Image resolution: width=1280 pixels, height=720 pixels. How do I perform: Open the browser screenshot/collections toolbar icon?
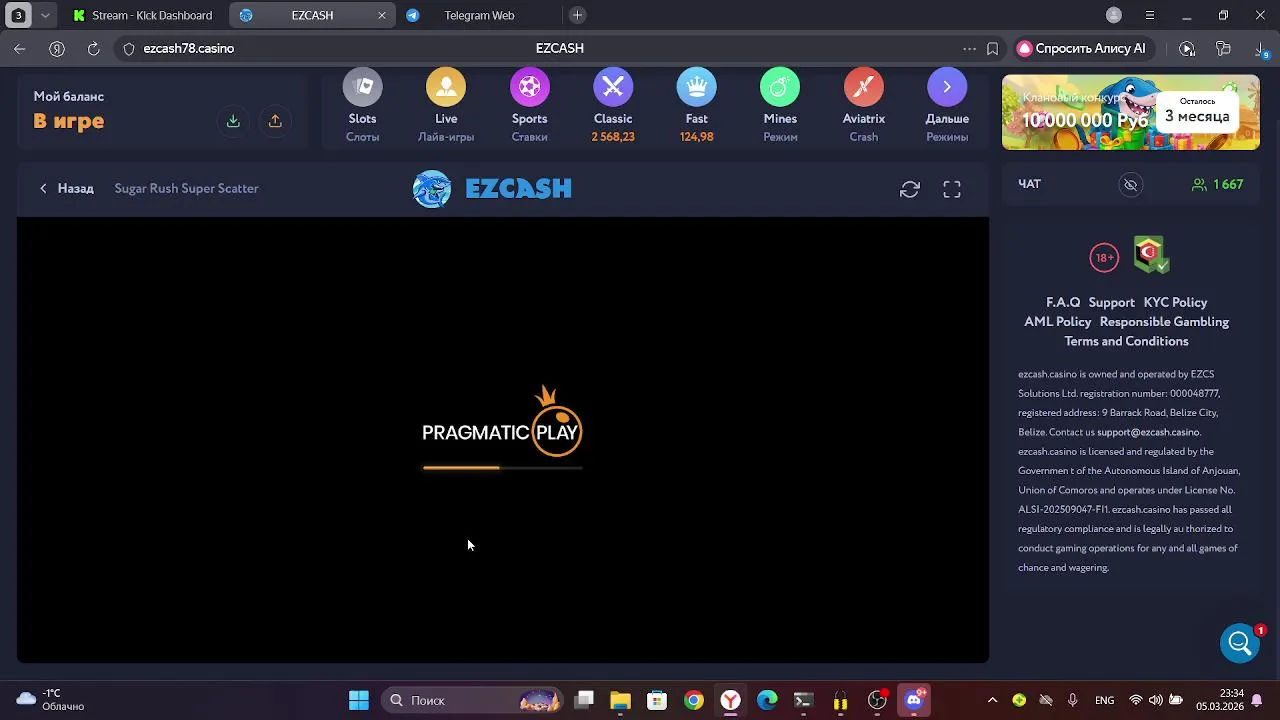click(1223, 48)
